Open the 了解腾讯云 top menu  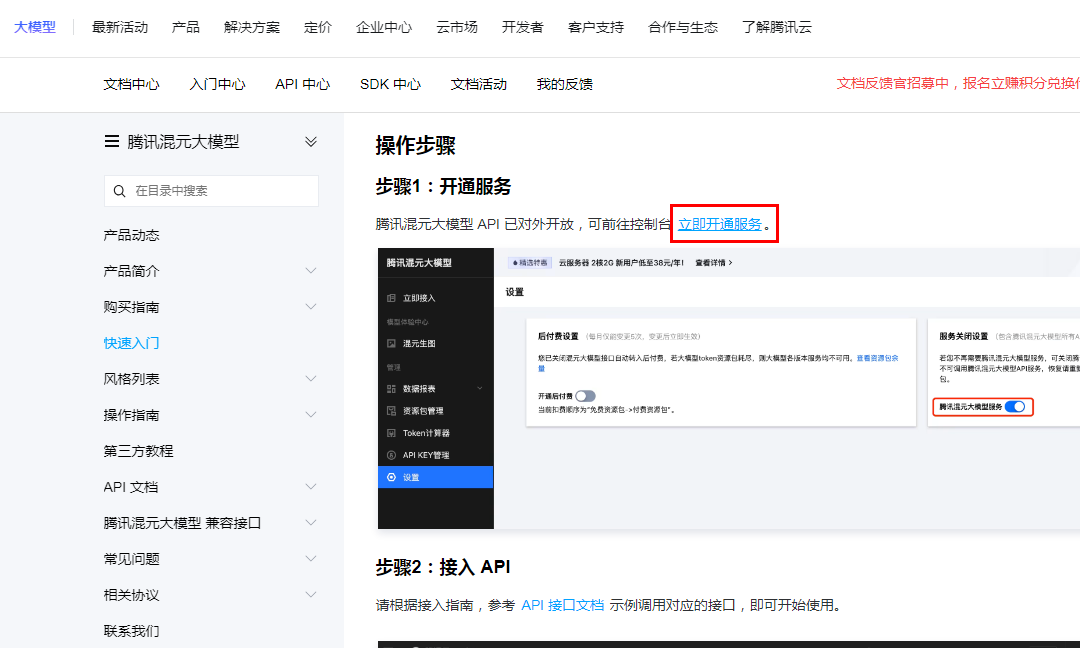pyautogui.click(x=776, y=27)
